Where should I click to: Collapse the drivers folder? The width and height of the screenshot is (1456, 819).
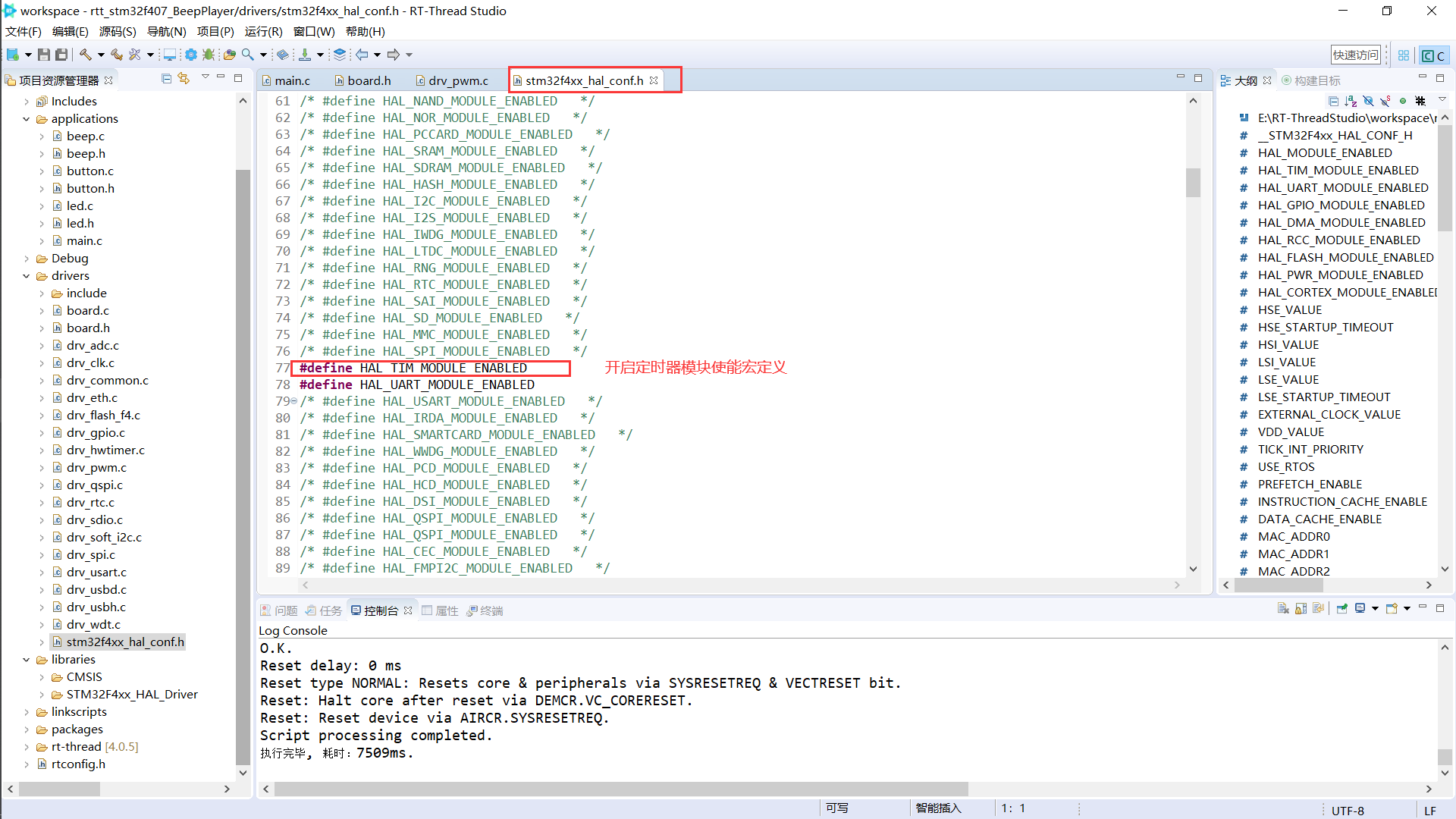[27, 275]
